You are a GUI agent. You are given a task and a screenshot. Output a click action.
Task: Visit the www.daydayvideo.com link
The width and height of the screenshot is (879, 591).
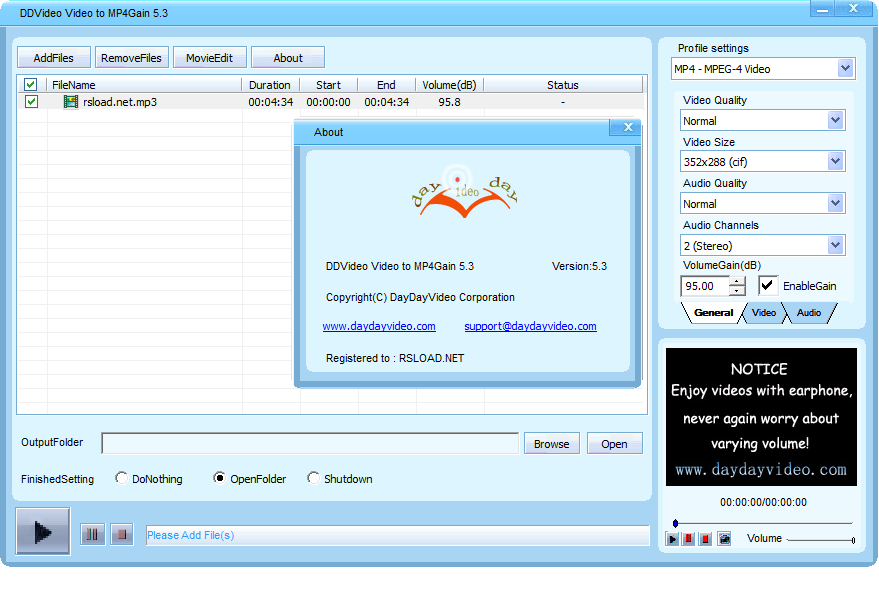coord(379,326)
